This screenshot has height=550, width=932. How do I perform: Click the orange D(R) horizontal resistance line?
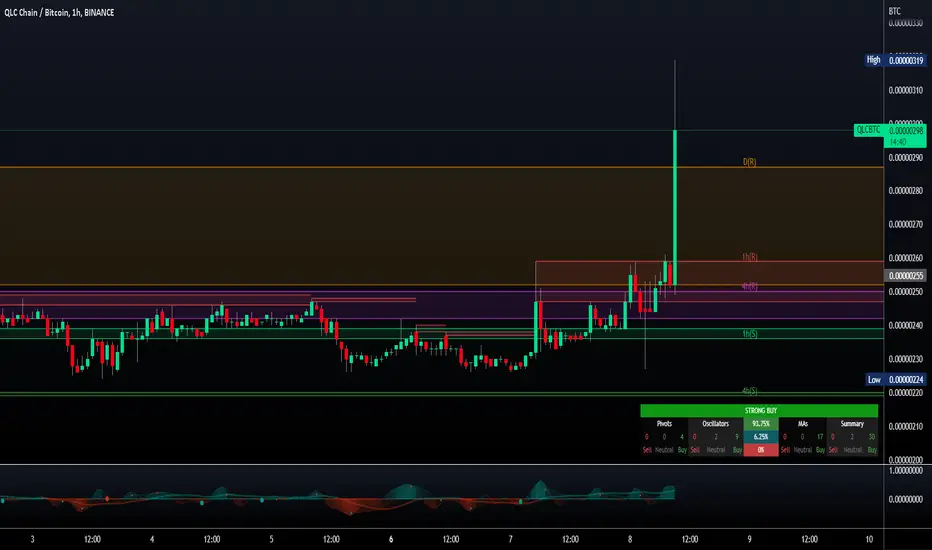tap(442, 167)
